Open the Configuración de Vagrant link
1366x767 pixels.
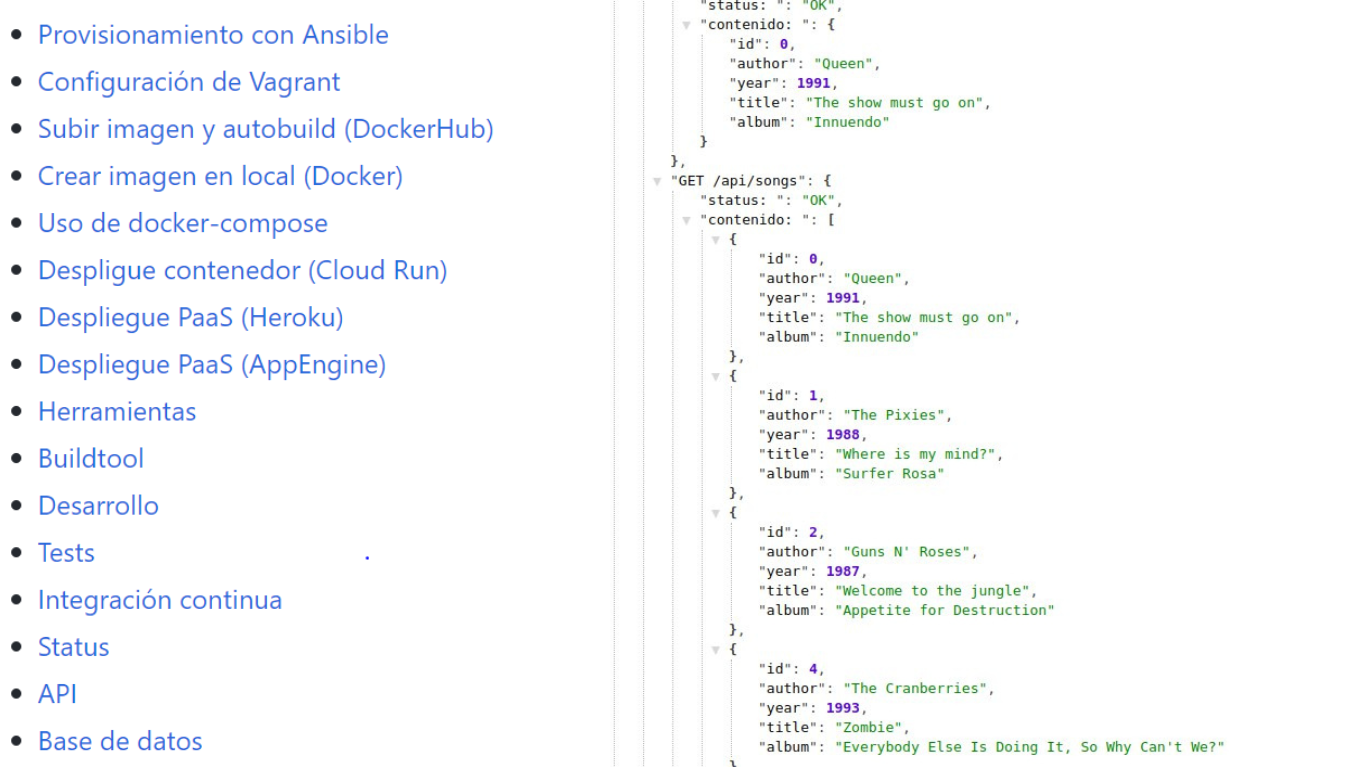click(189, 82)
